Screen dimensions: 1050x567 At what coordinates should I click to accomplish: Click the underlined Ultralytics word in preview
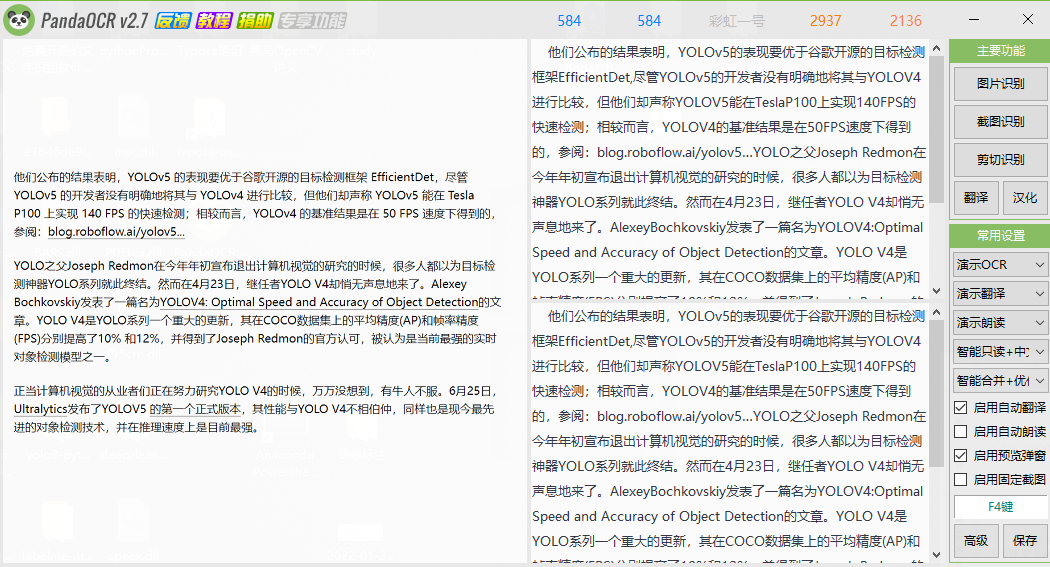point(41,409)
